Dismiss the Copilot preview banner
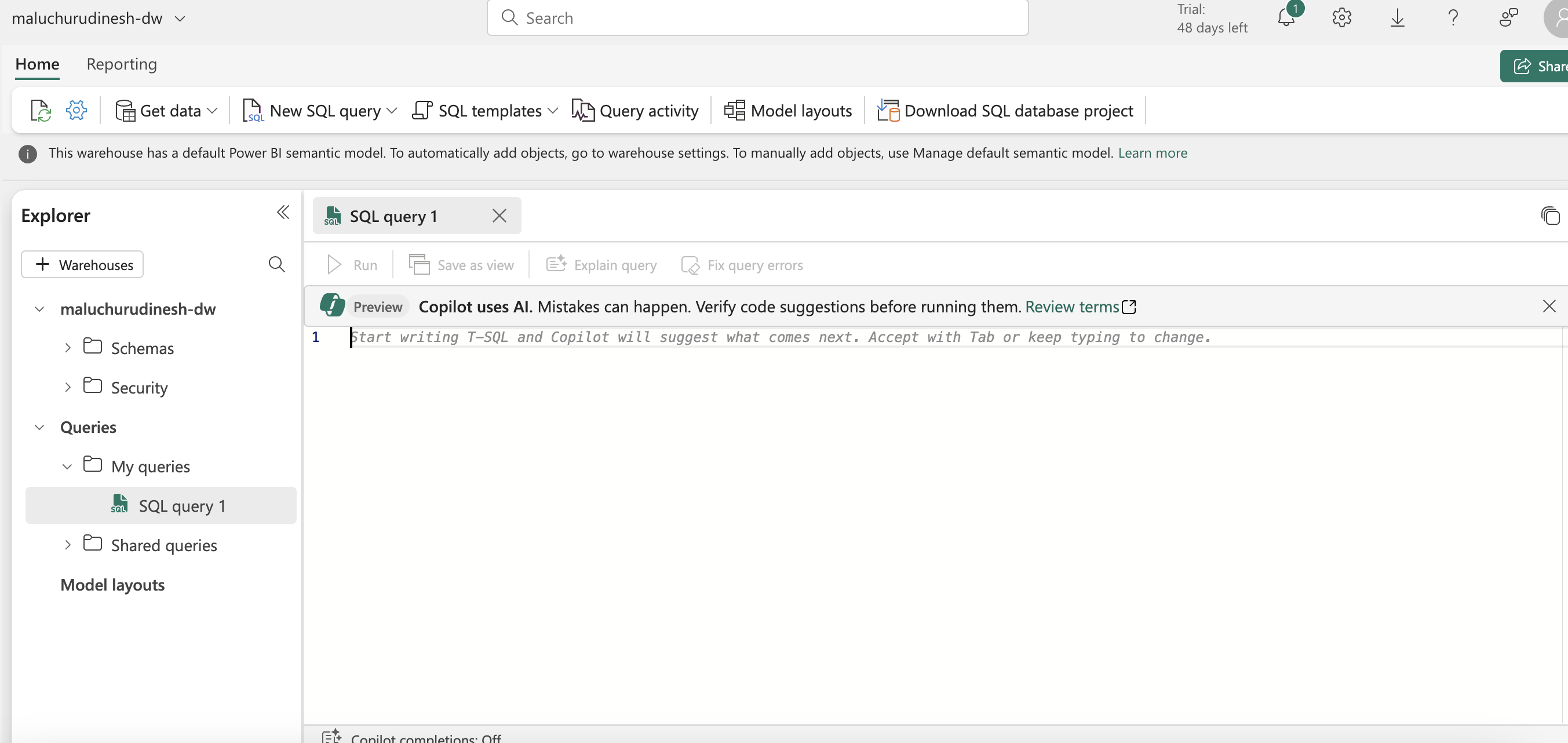The height and width of the screenshot is (743, 1568). coord(1549,307)
